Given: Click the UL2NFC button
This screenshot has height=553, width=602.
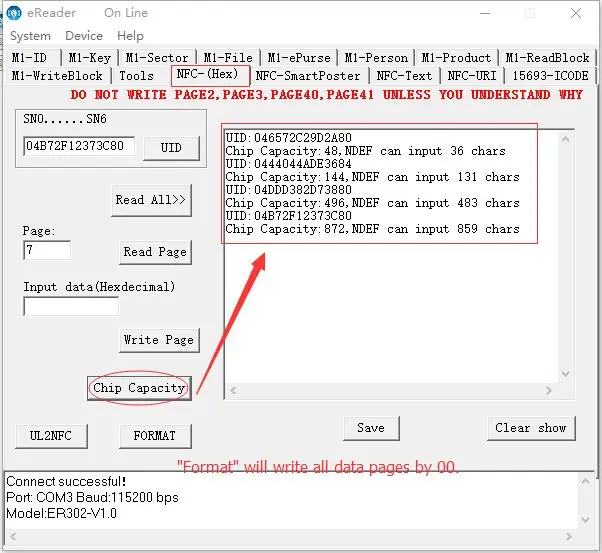Looking at the screenshot, I should pyautogui.click(x=51, y=436).
